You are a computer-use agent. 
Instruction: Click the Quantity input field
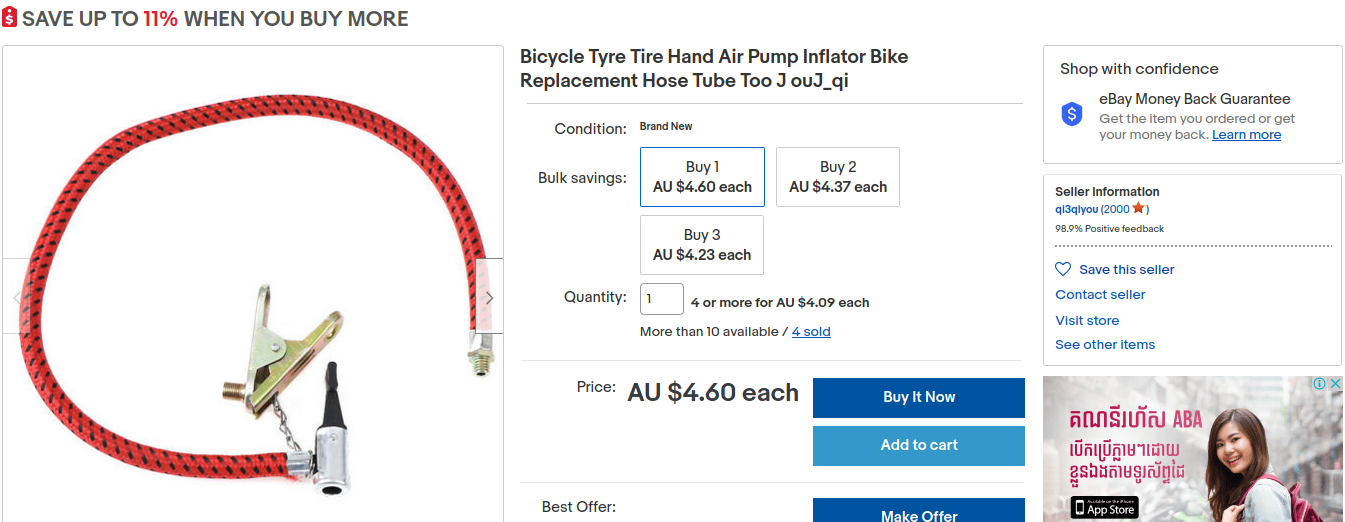pyautogui.click(x=662, y=299)
